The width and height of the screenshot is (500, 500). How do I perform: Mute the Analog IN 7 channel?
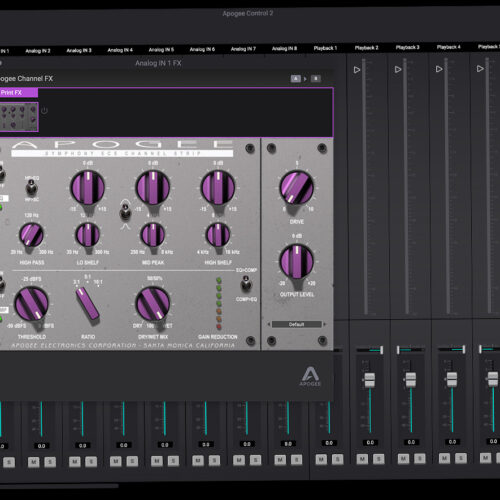pyautogui.click(x=239, y=460)
